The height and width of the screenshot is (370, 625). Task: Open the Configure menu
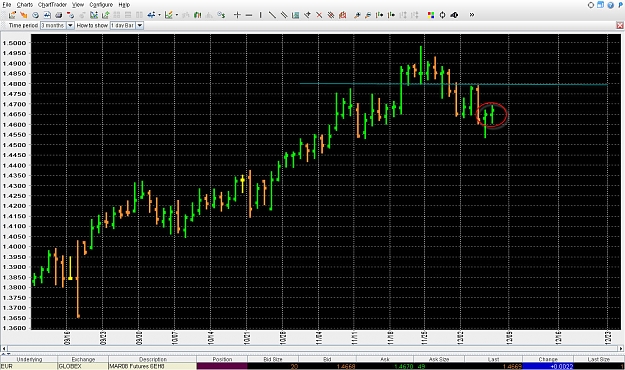(101, 5)
